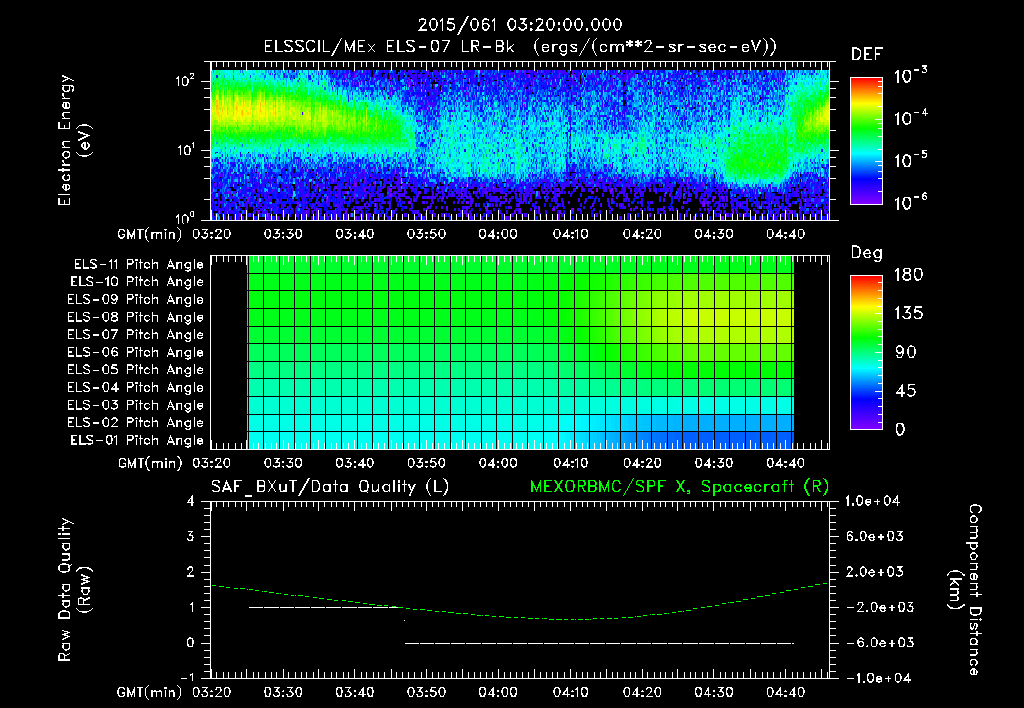1024x708 pixels.
Task: Click 04:30 time label under pitch angle panel
Action: tap(713, 463)
